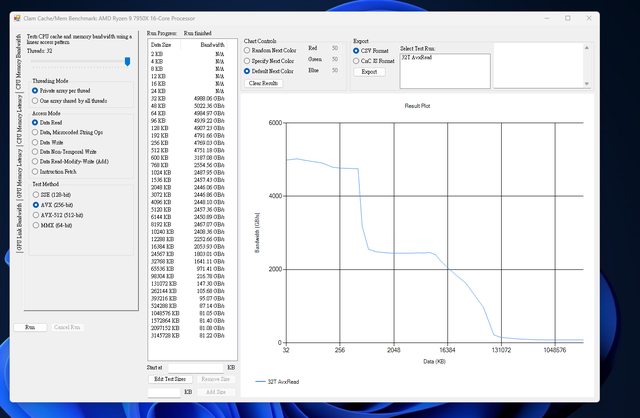
Task: Go to the GPU Link Bandwidth tab
Action: (19, 225)
